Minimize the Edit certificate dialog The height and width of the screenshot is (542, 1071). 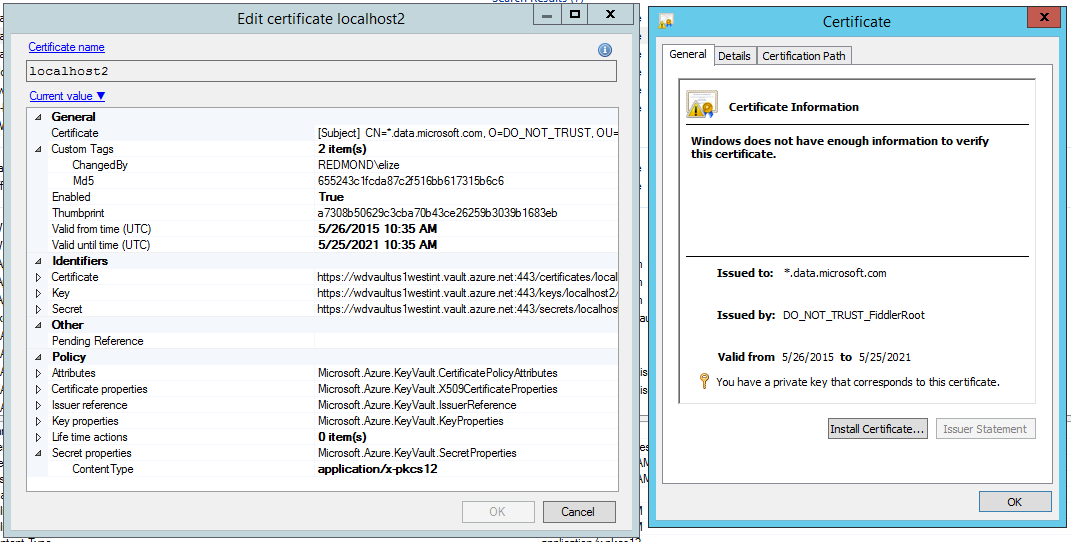(x=547, y=15)
